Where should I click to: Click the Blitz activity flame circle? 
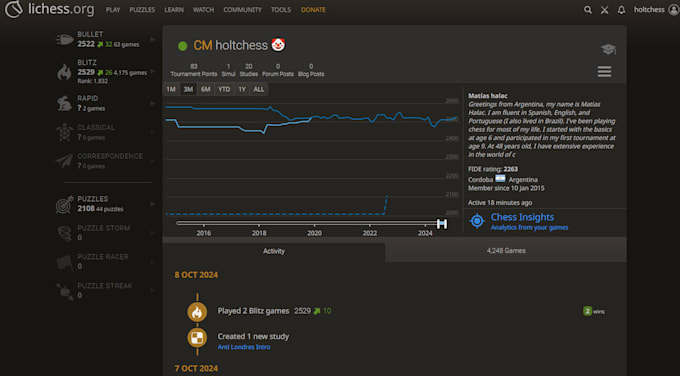pos(197,312)
